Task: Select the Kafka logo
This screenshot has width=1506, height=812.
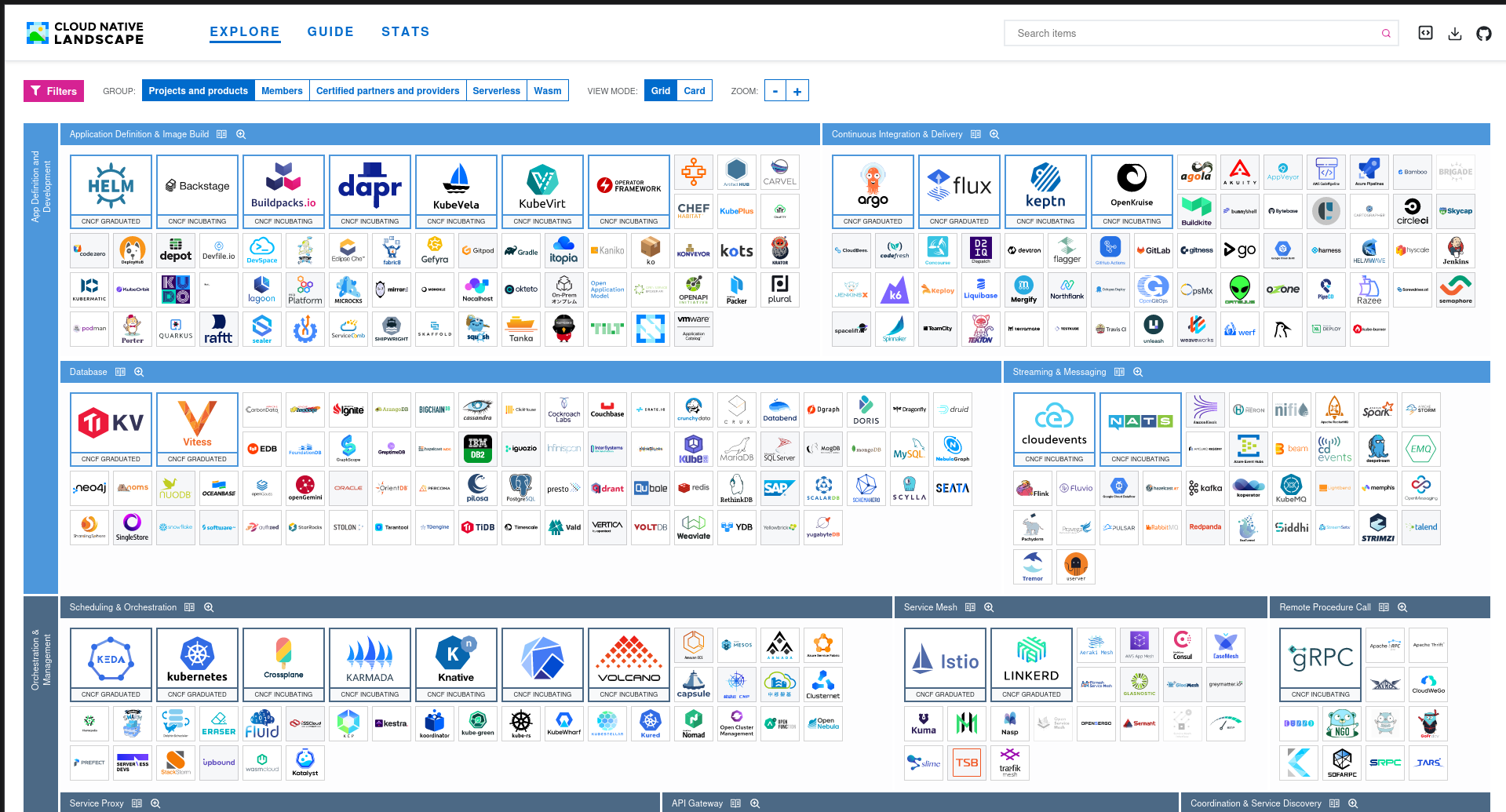Action: point(1205,488)
